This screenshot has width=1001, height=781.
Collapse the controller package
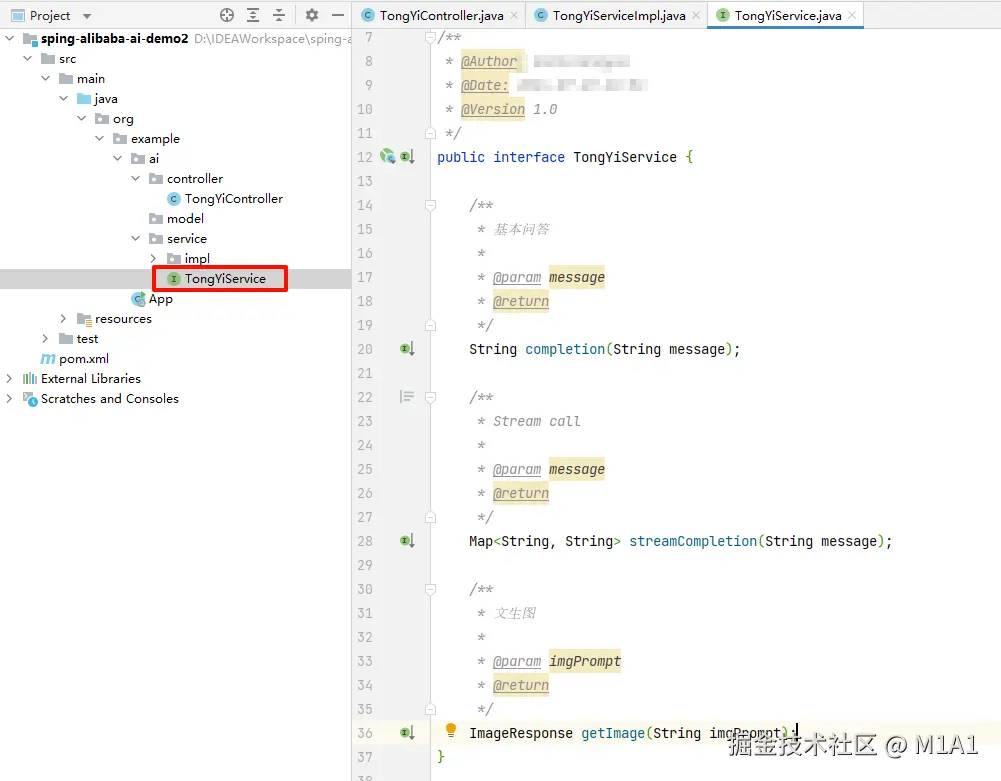pyautogui.click(x=135, y=179)
